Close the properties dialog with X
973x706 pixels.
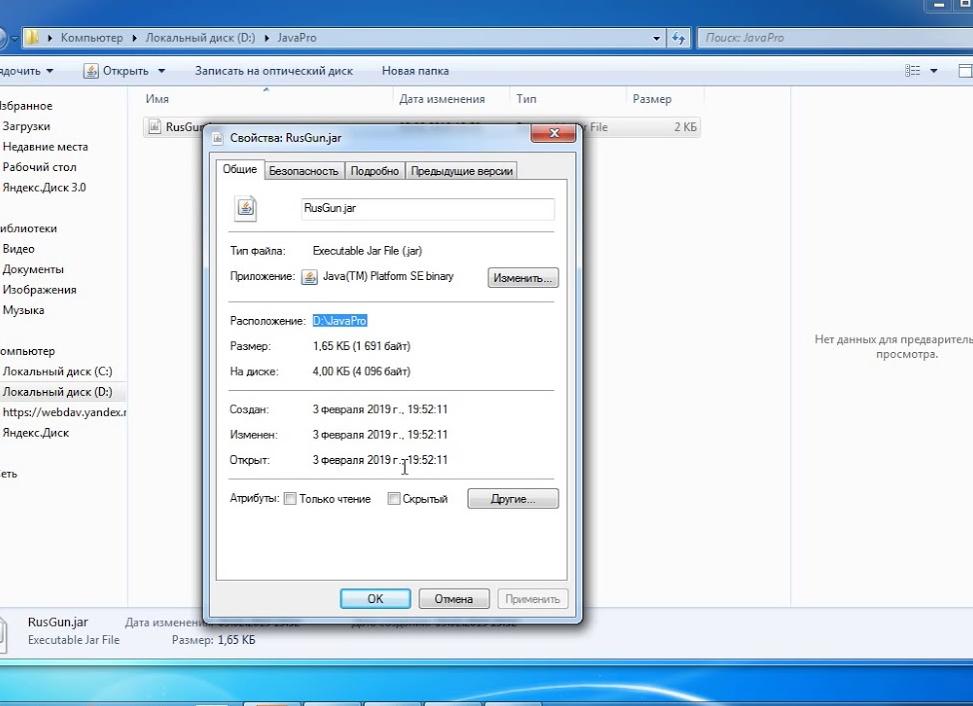[554, 133]
